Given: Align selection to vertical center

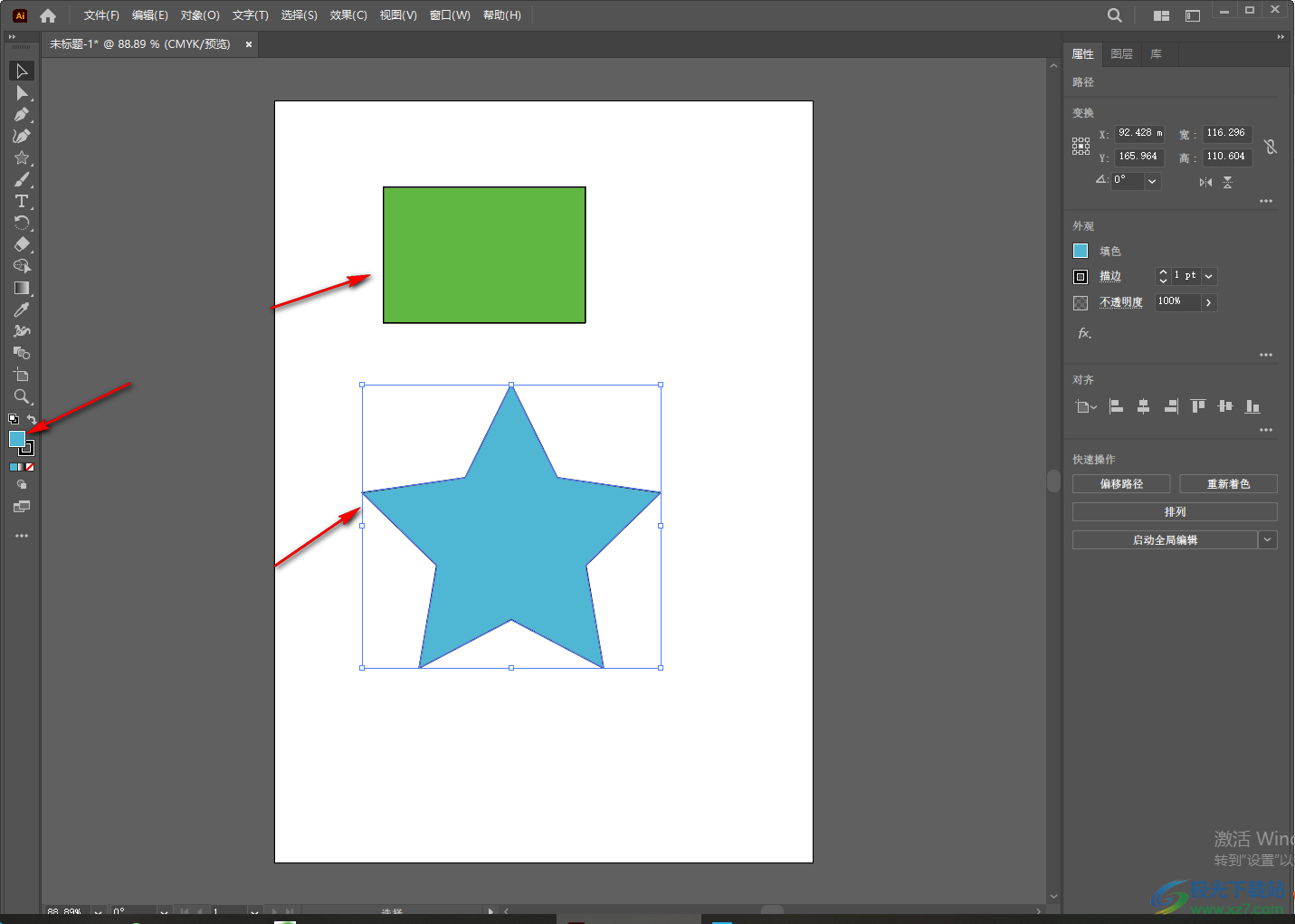Looking at the screenshot, I should tap(1225, 406).
